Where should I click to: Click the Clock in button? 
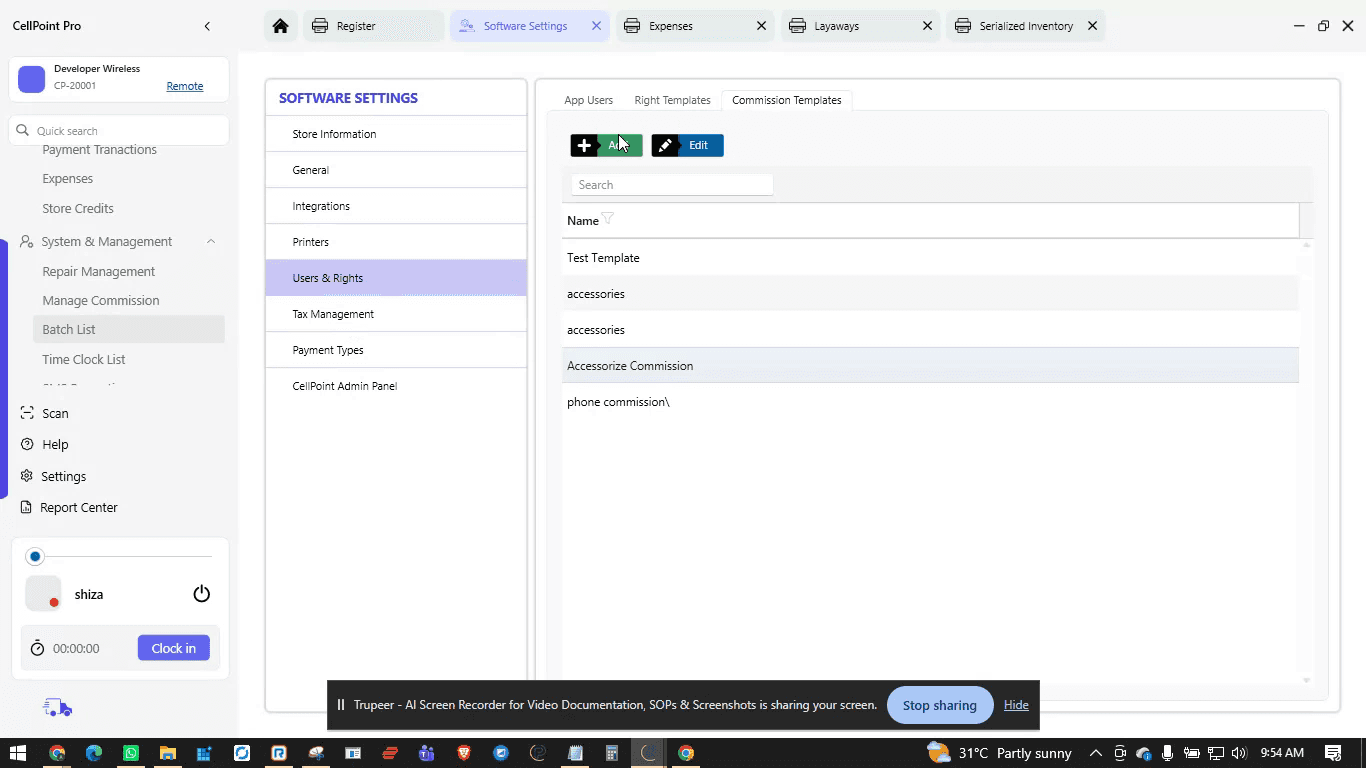[x=174, y=648]
